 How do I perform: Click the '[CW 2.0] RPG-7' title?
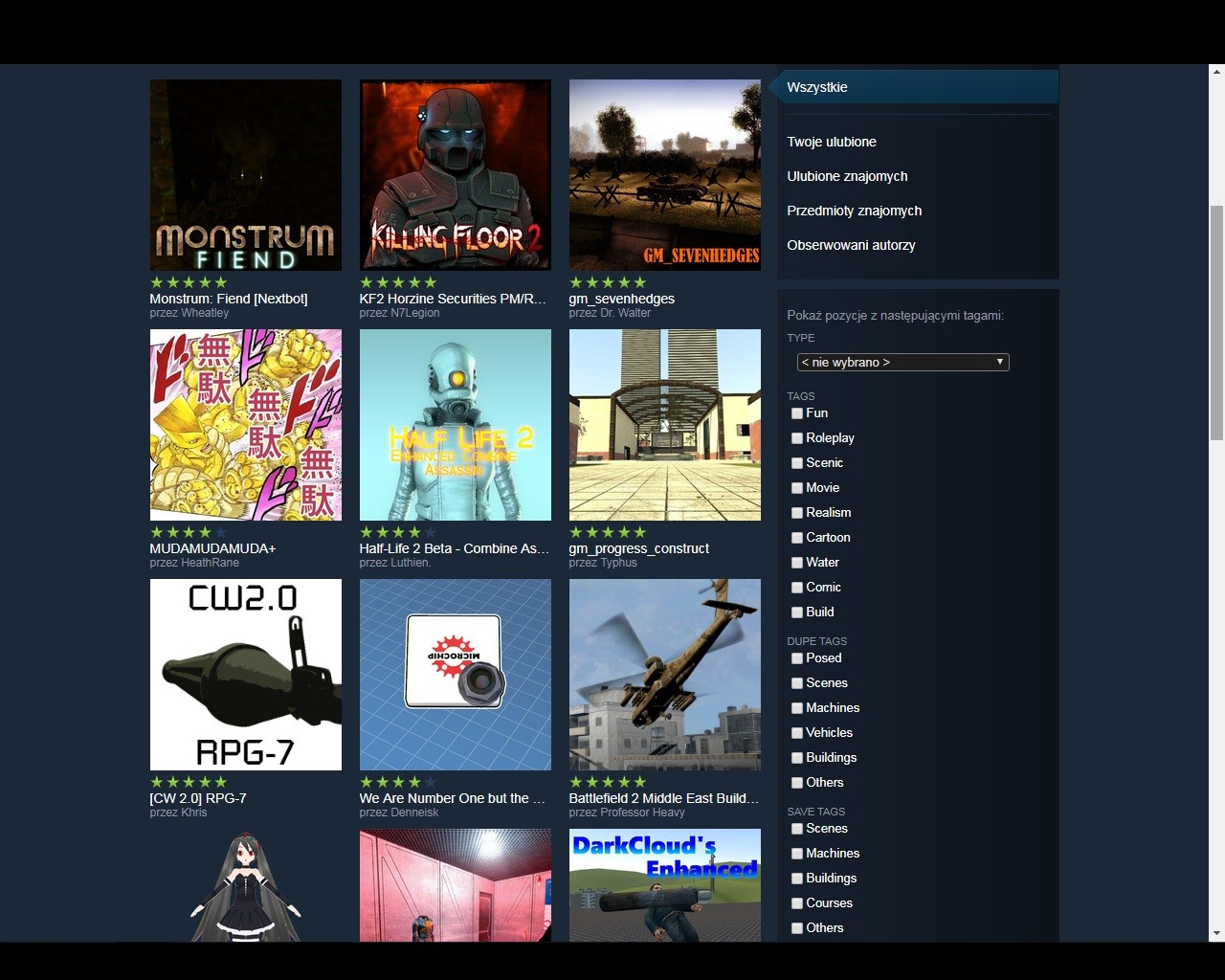(x=198, y=798)
